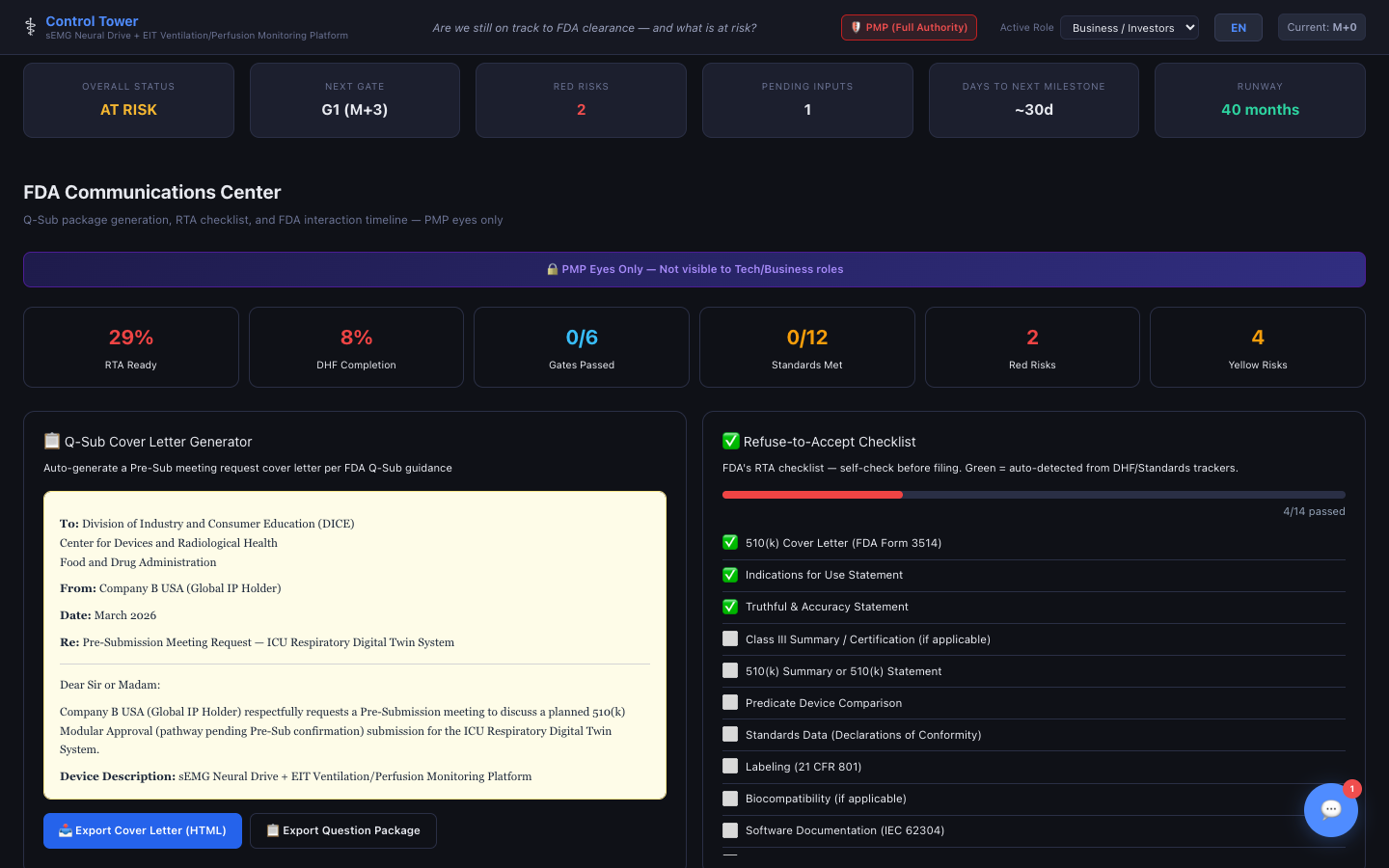1389x868 pixels.
Task: Click the red notification badge on chat button
Action: click(1352, 789)
